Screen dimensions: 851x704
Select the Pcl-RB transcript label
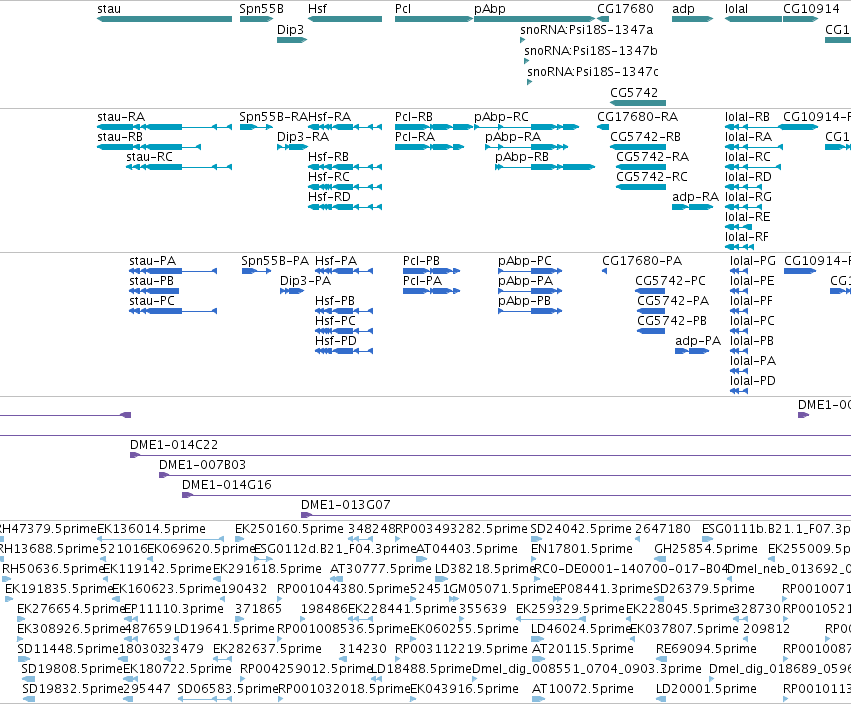click(414, 117)
